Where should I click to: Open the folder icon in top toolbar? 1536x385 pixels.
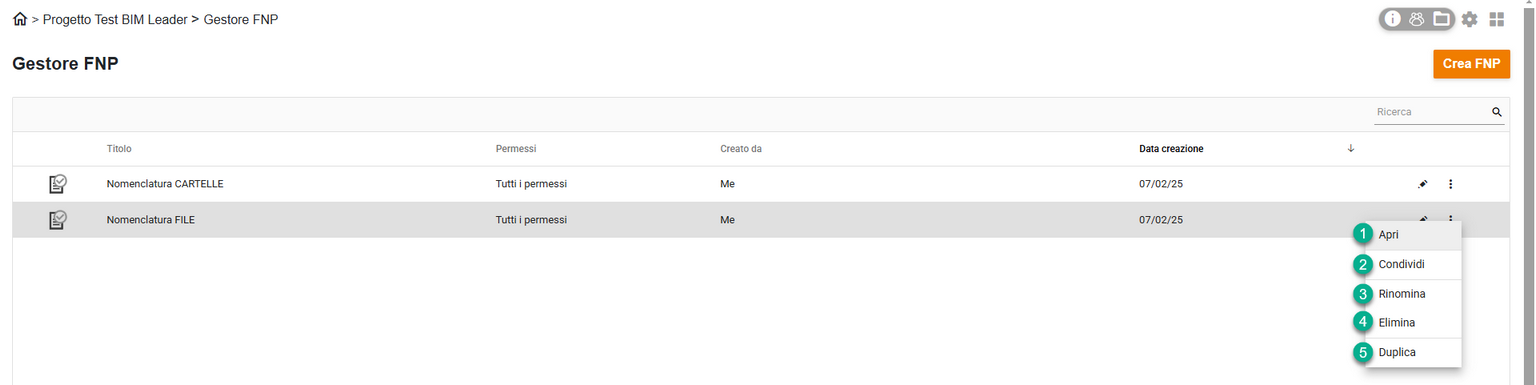coord(1441,19)
